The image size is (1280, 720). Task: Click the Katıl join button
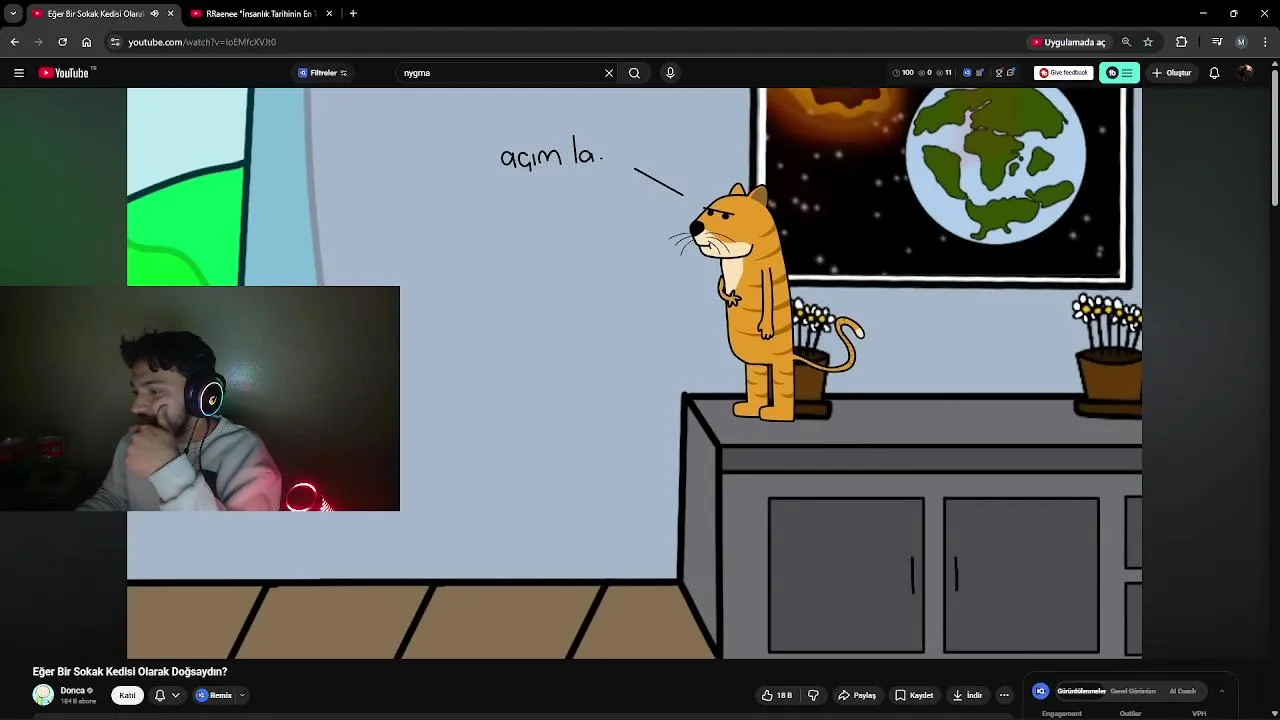[128, 695]
